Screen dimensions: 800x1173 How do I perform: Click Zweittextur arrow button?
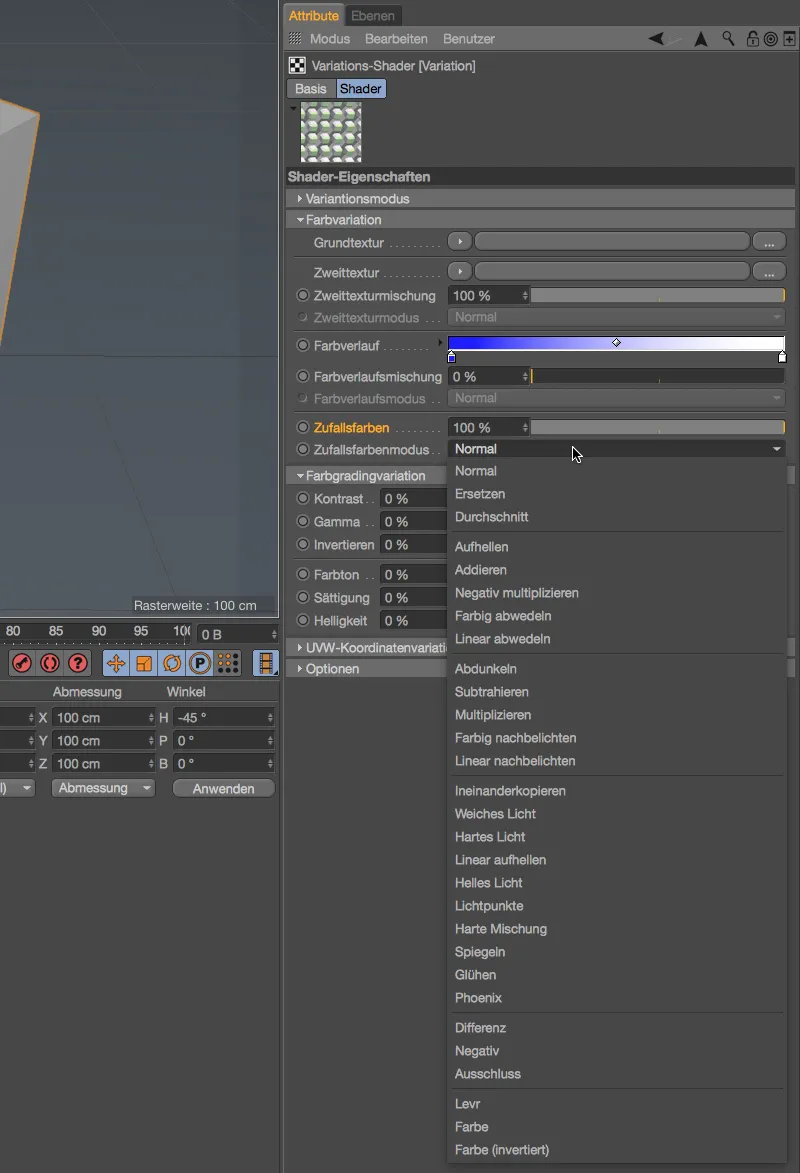(459, 272)
